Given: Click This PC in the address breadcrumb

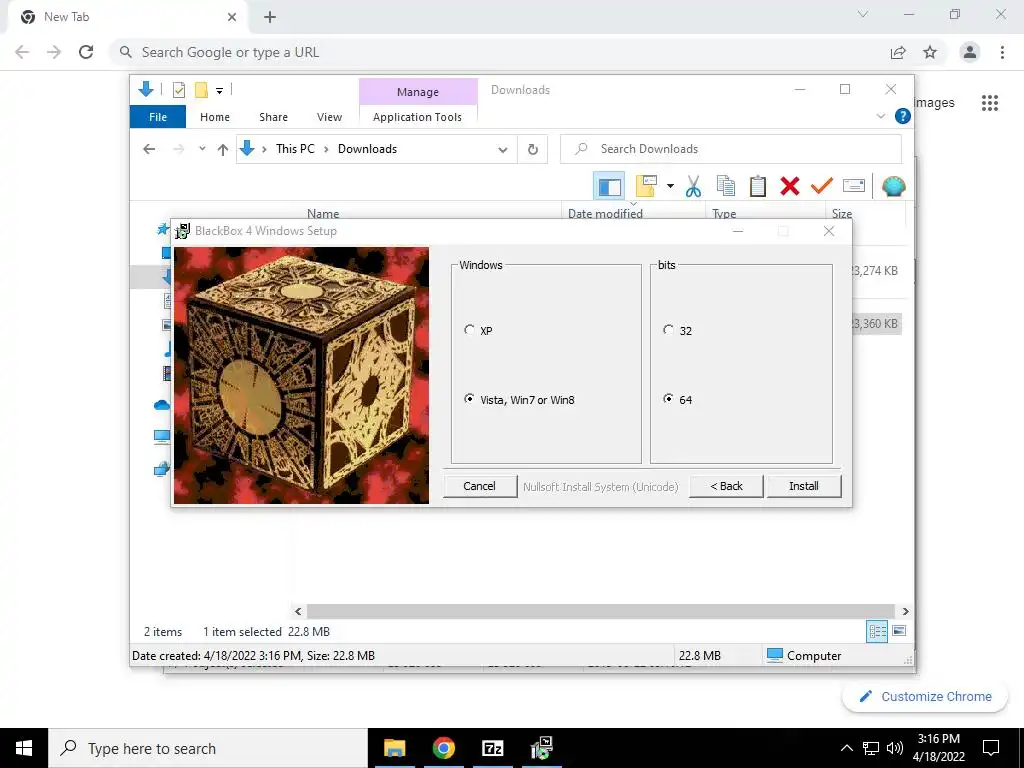Looking at the screenshot, I should click(295, 149).
